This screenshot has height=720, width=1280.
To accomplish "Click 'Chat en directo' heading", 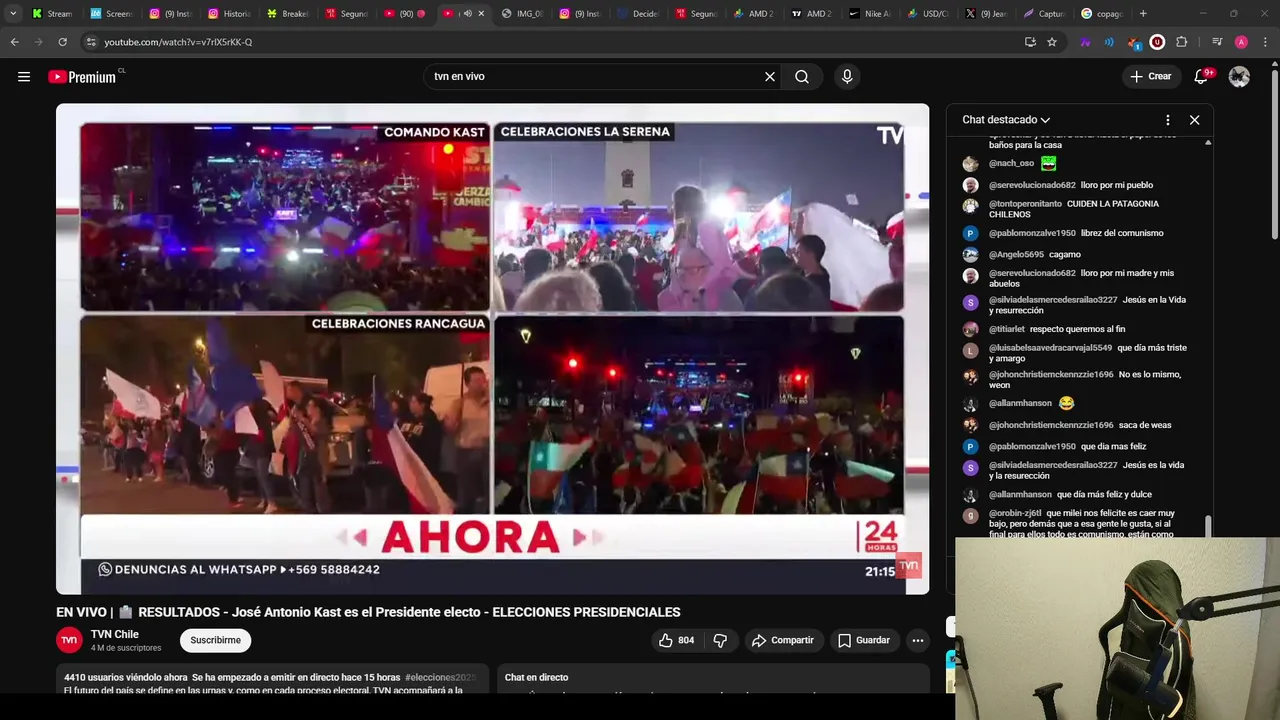I will pos(536,677).
